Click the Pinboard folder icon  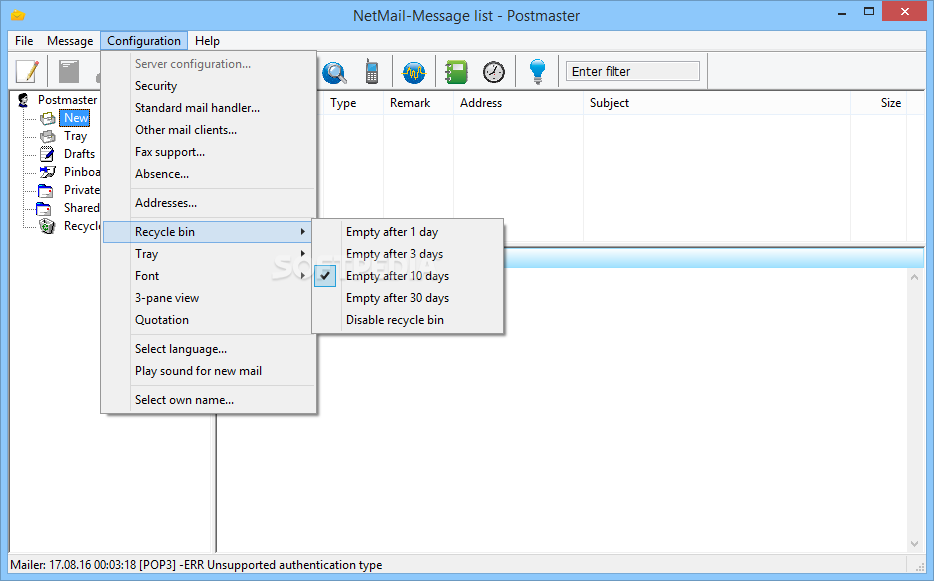47,172
